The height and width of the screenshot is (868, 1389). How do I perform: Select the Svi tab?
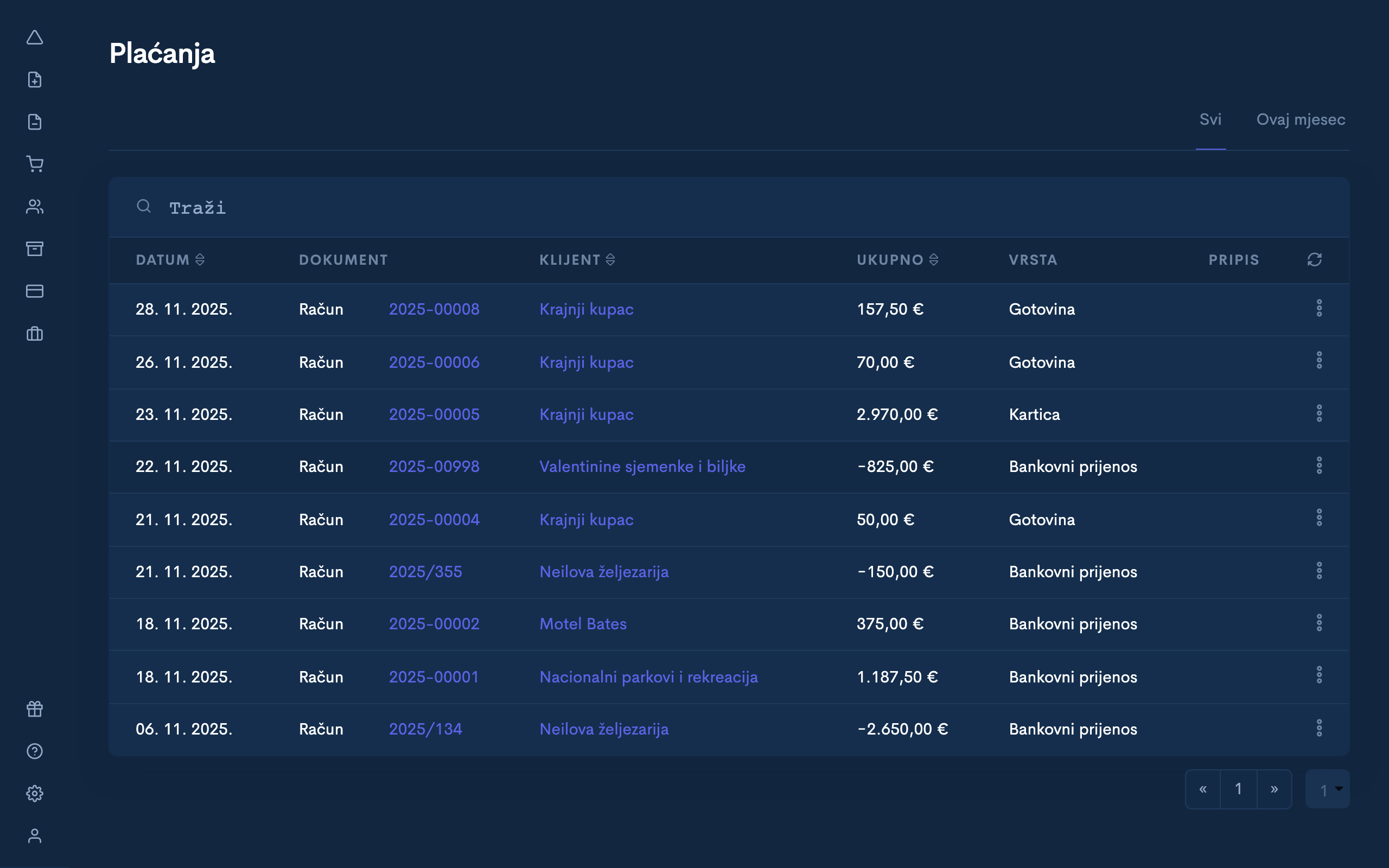1210,119
